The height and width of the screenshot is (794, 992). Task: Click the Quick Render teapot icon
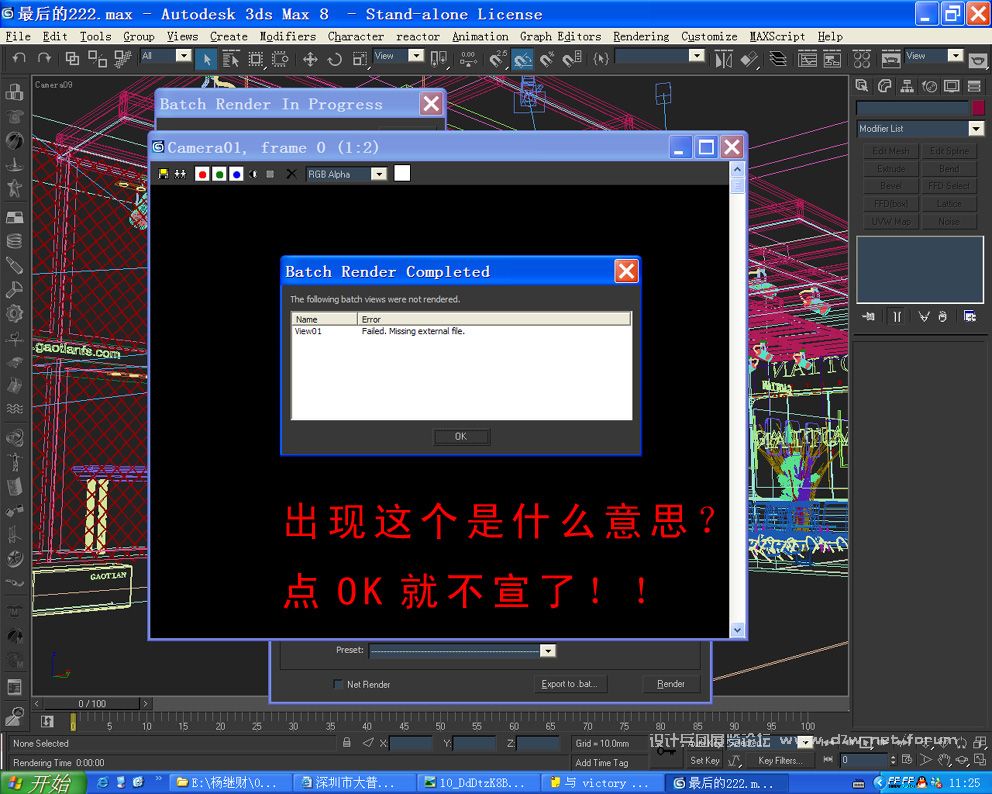coord(977,59)
